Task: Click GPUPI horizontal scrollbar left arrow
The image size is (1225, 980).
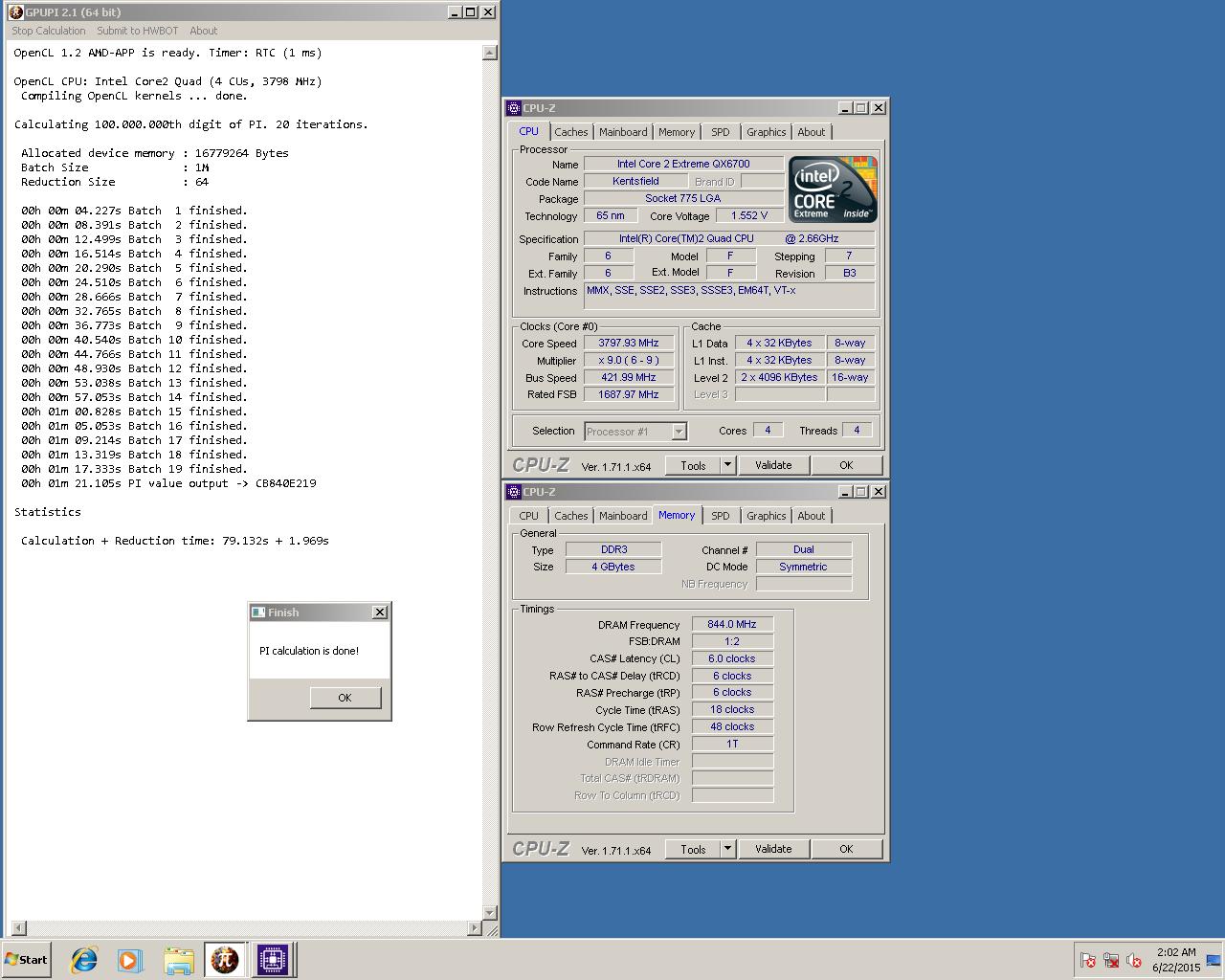Action: coord(17,927)
